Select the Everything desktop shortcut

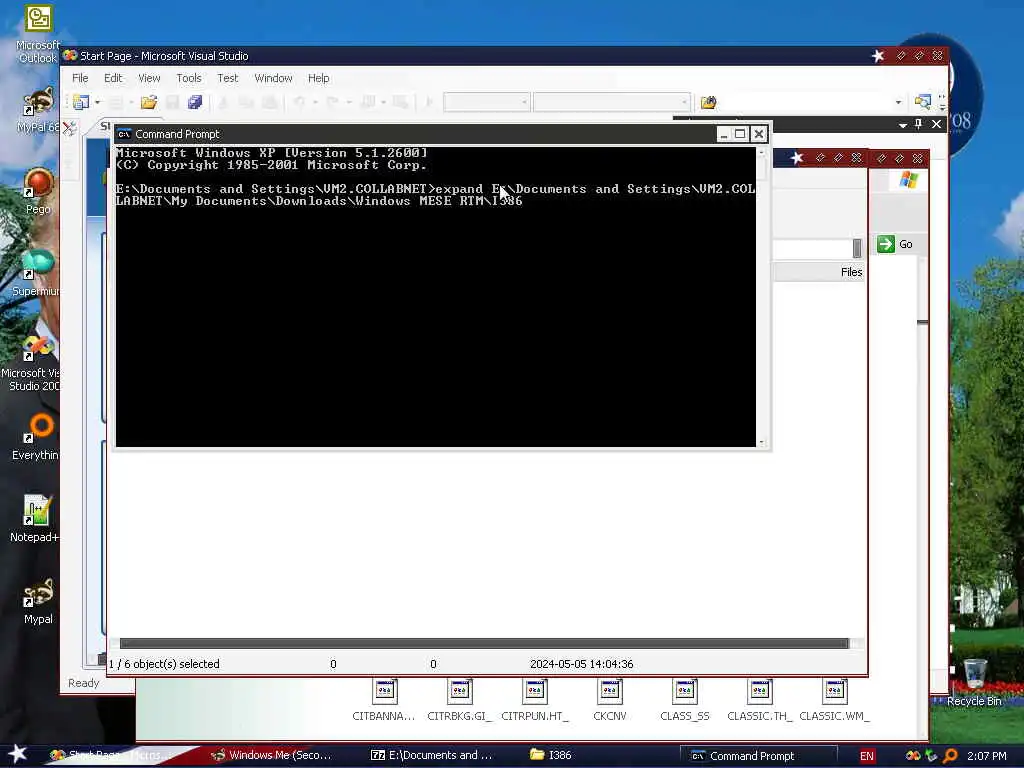[36, 437]
